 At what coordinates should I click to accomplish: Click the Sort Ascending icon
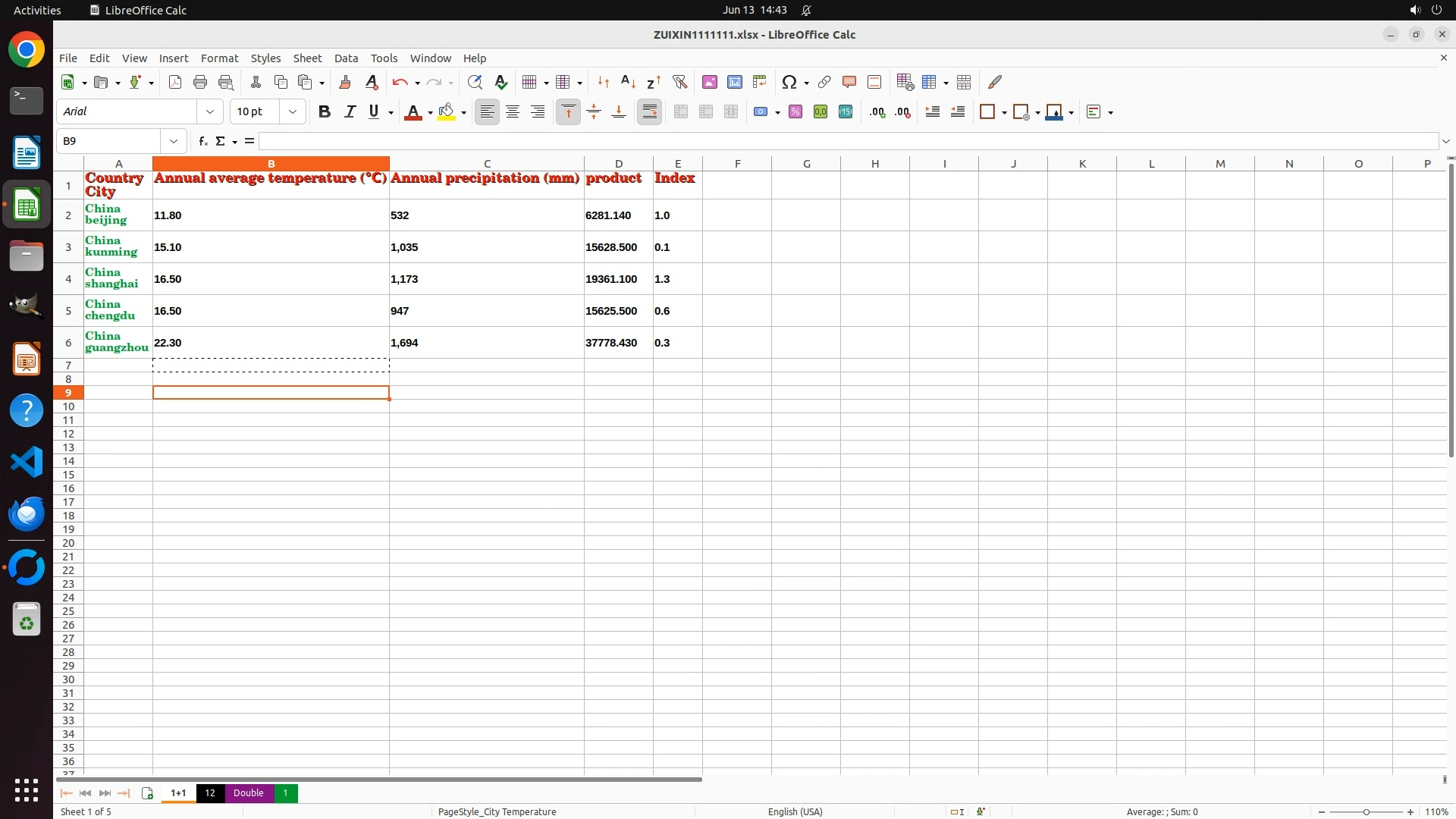point(628,82)
